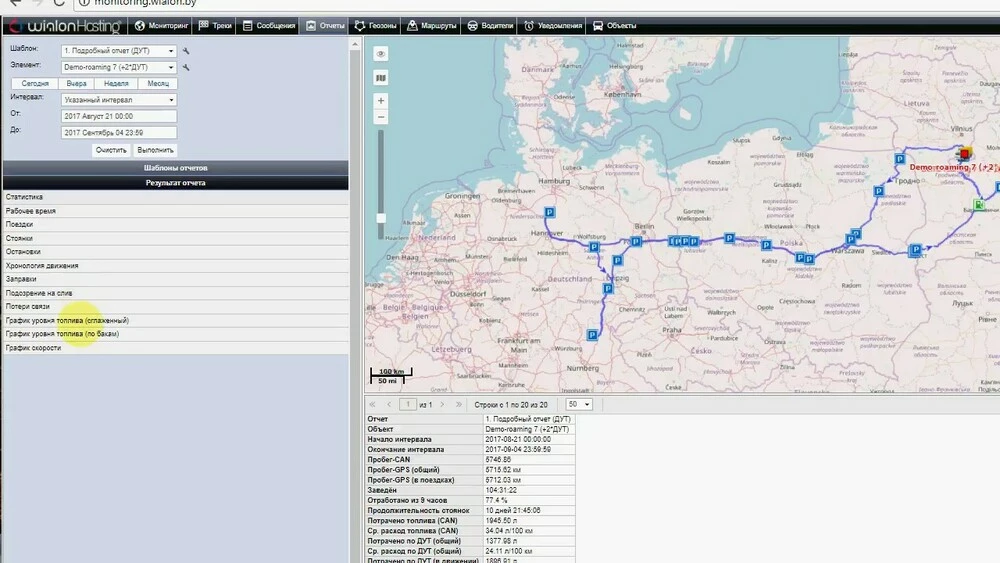The image size is (1000, 563).
Task: Go to next page of report rows
Action: [x=444, y=404]
